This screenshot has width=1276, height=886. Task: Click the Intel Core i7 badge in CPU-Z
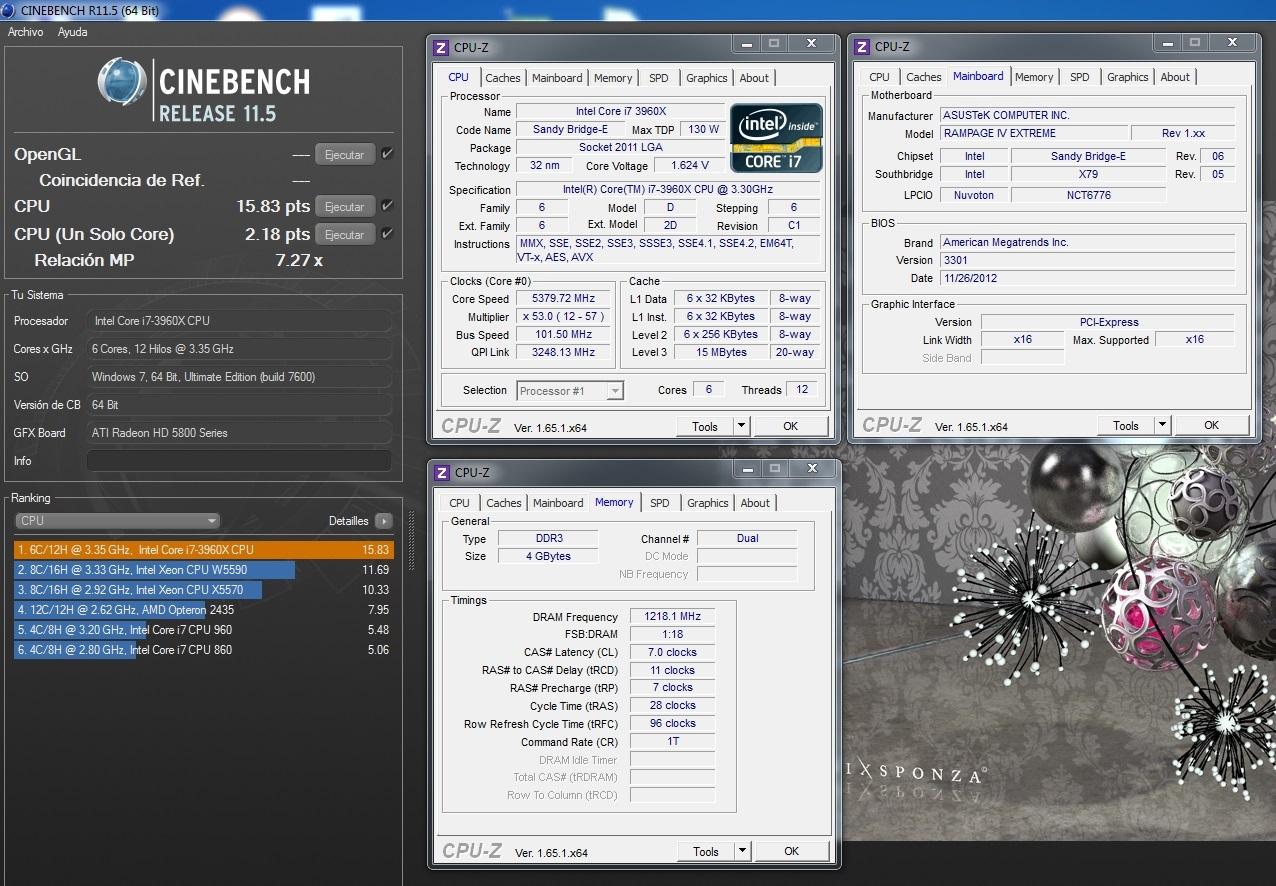(x=776, y=137)
